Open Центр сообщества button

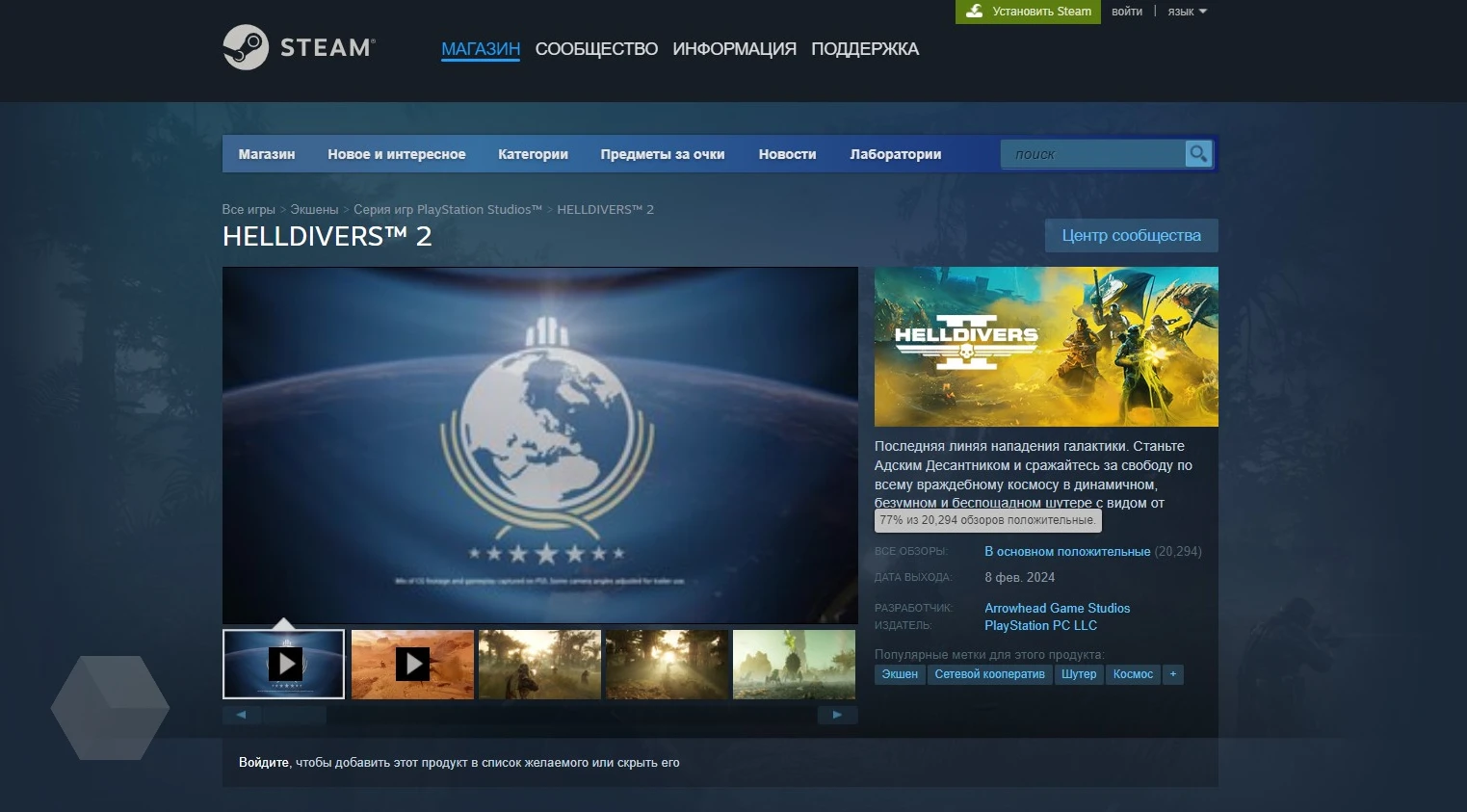pyautogui.click(x=1132, y=236)
